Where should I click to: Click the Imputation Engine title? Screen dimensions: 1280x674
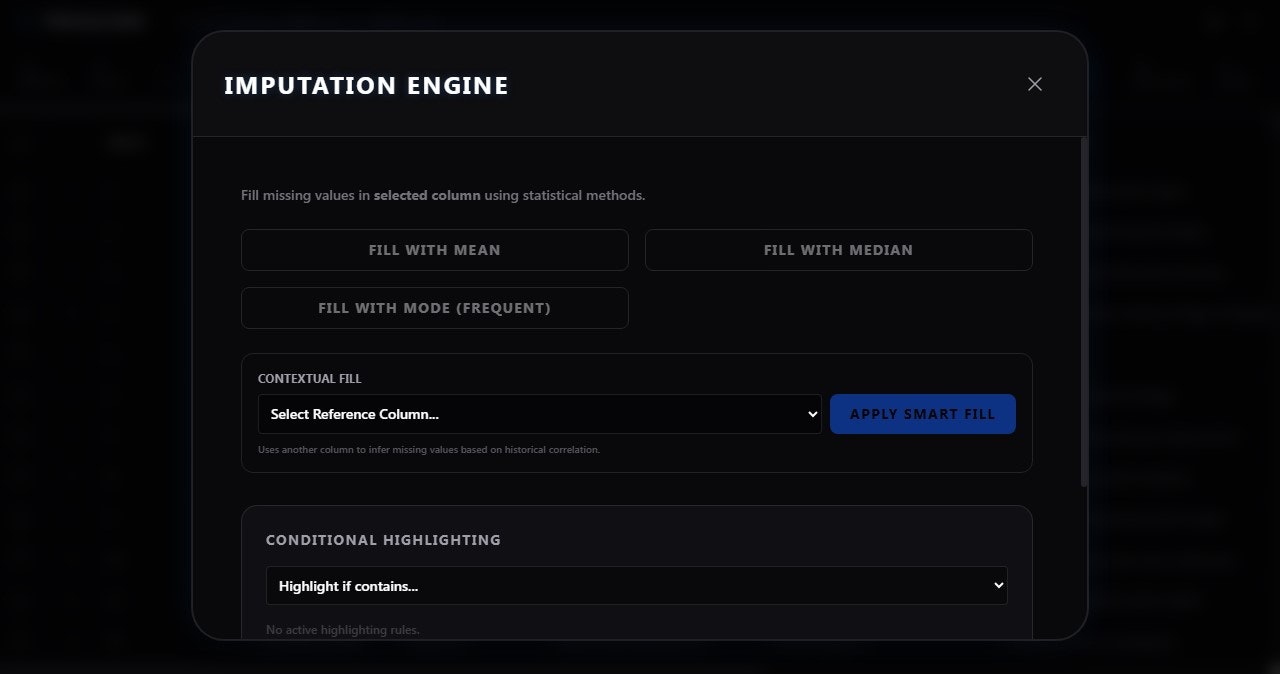pos(366,86)
